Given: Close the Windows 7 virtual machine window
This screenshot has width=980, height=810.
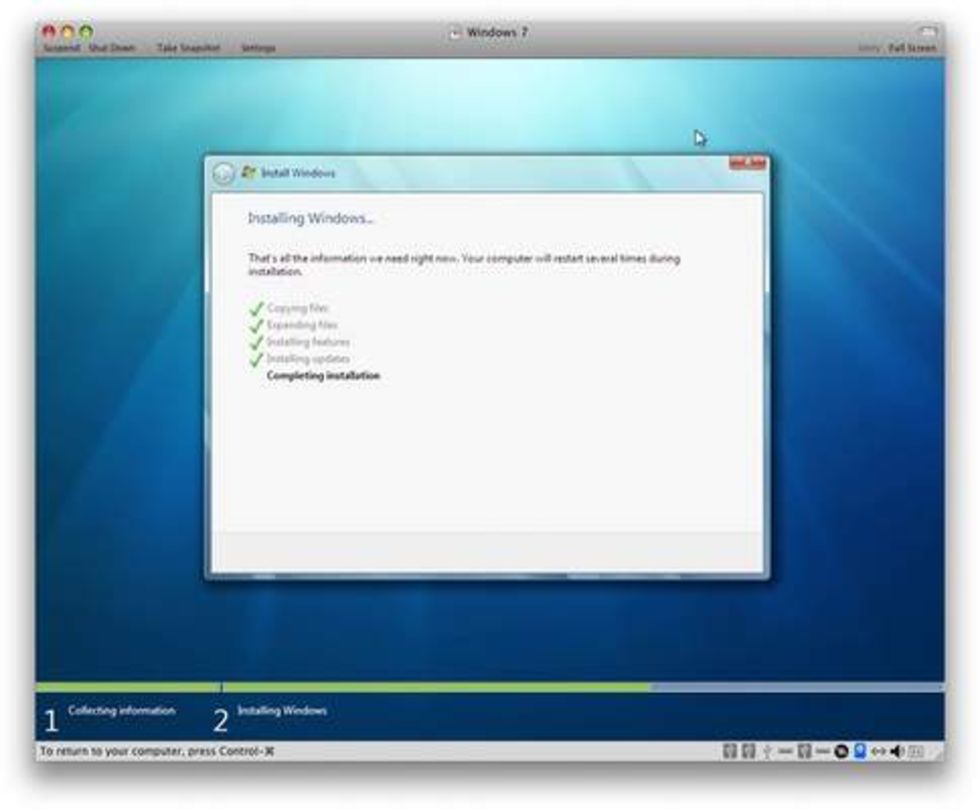Looking at the screenshot, I should [x=49, y=31].
